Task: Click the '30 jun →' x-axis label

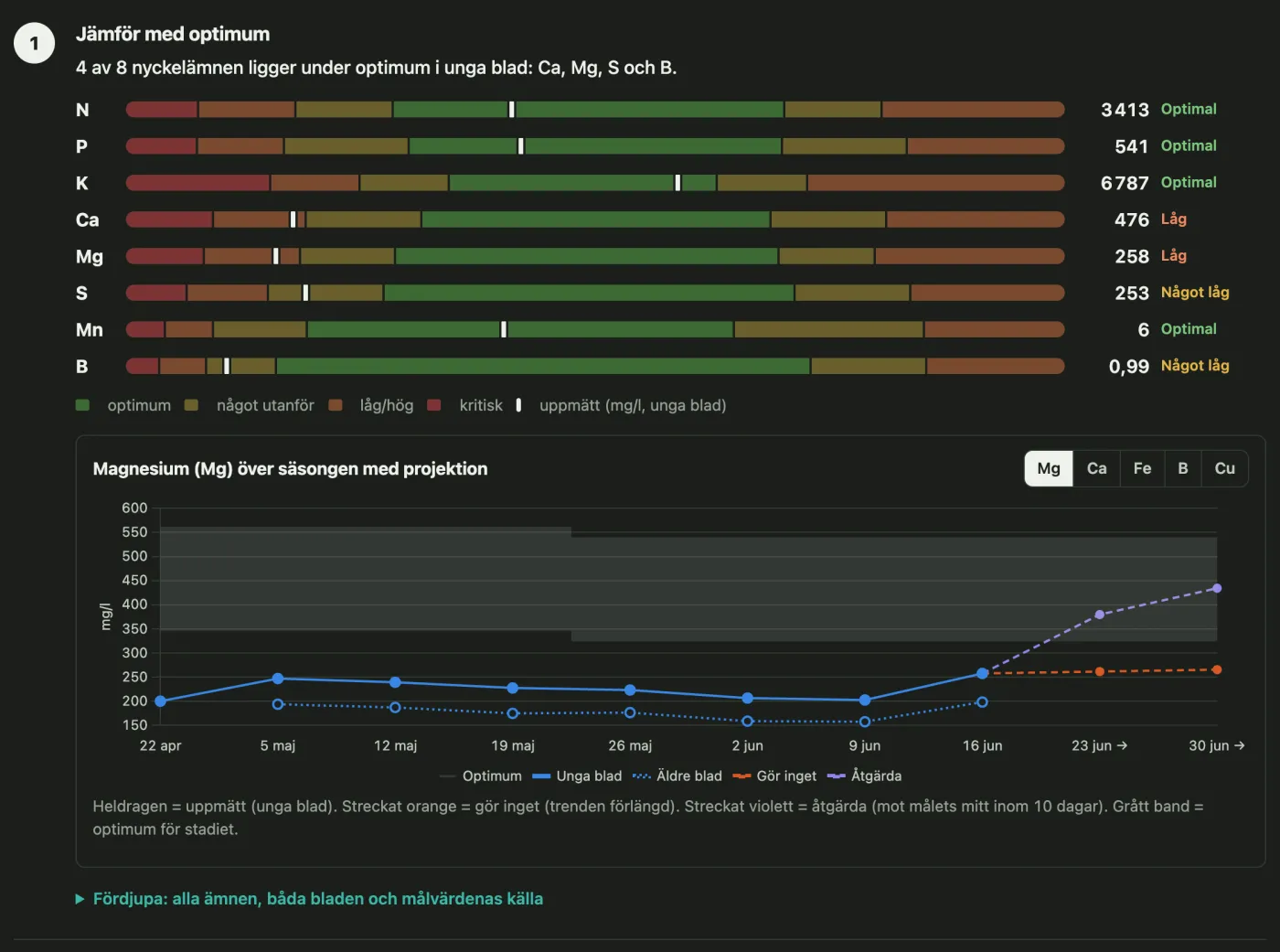Action: point(1217,745)
